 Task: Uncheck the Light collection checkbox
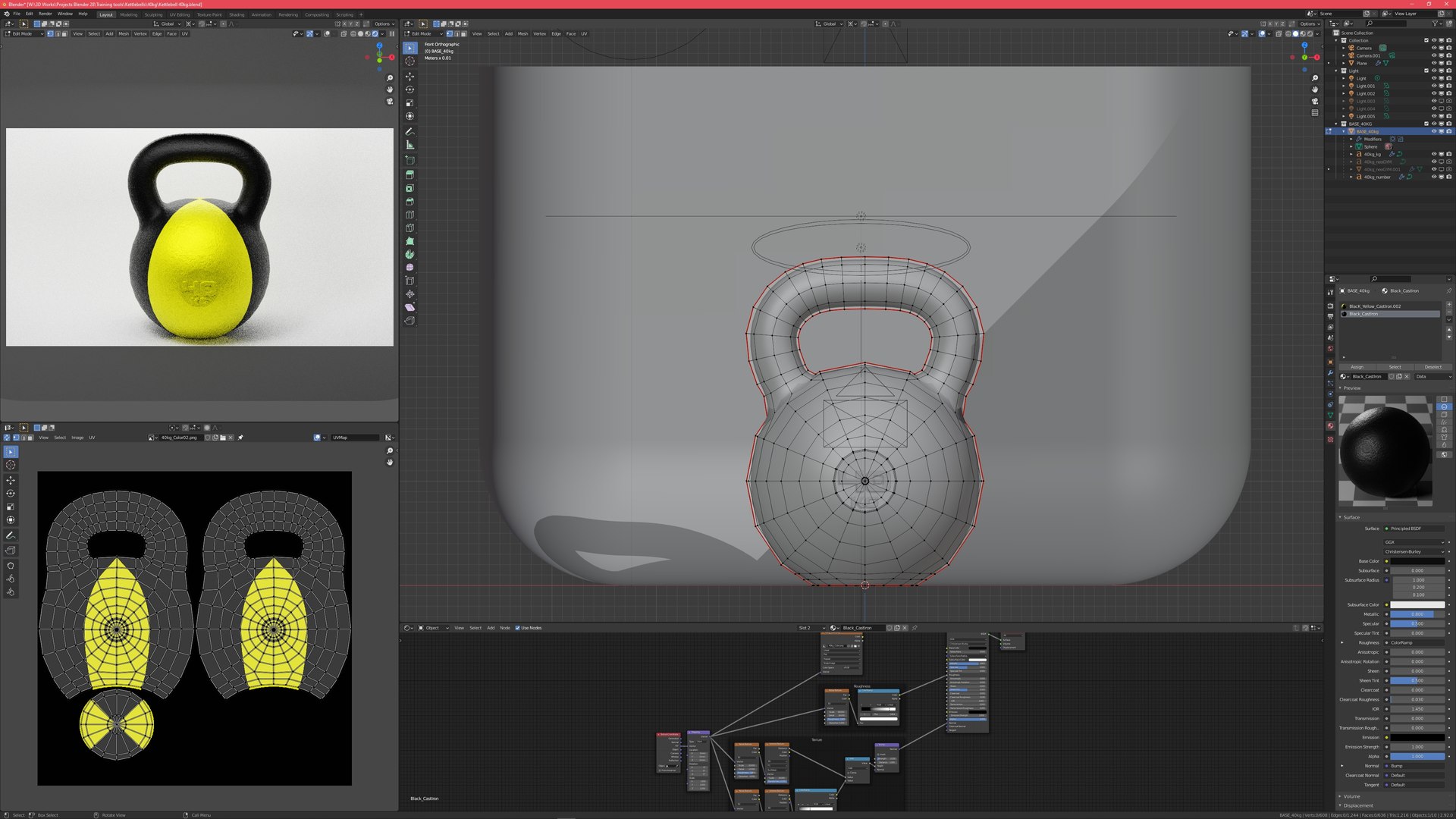pyautogui.click(x=1426, y=71)
